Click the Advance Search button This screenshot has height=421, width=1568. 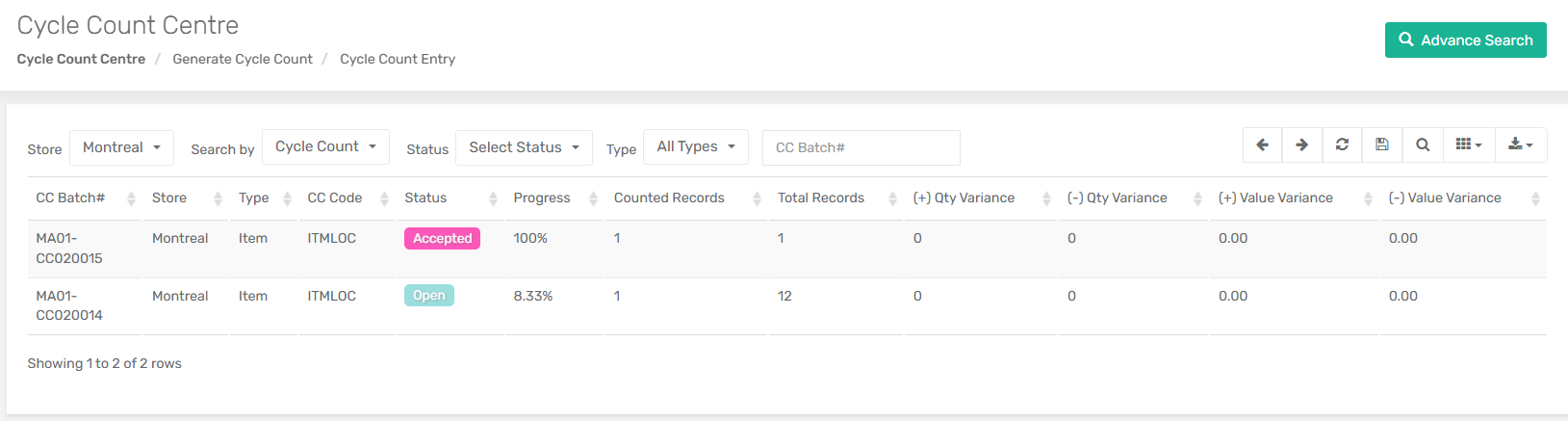(1466, 40)
